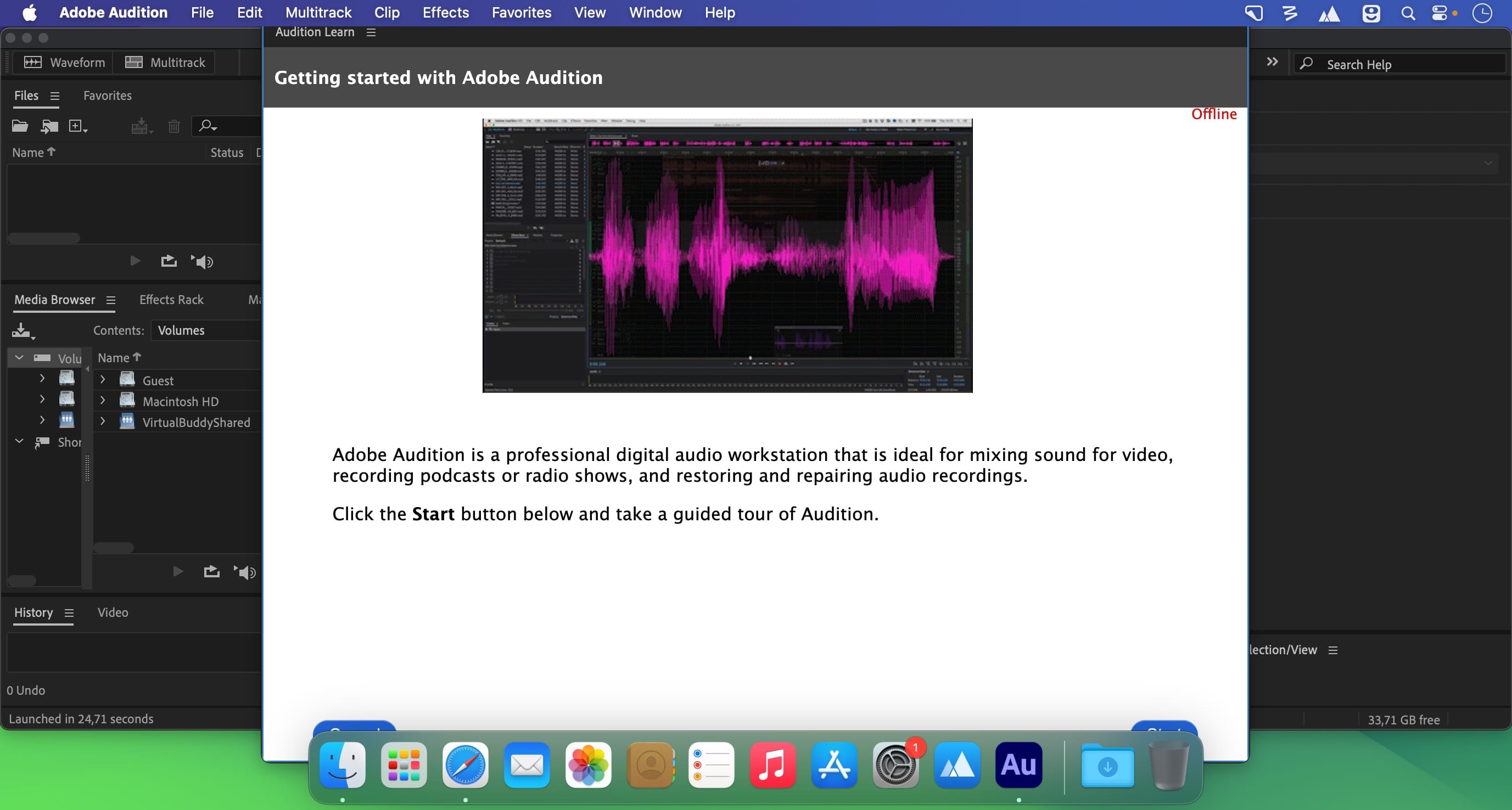This screenshot has height=810, width=1512.
Task: Click the "33,71 GB free" status bar text
Action: tap(1403, 719)
